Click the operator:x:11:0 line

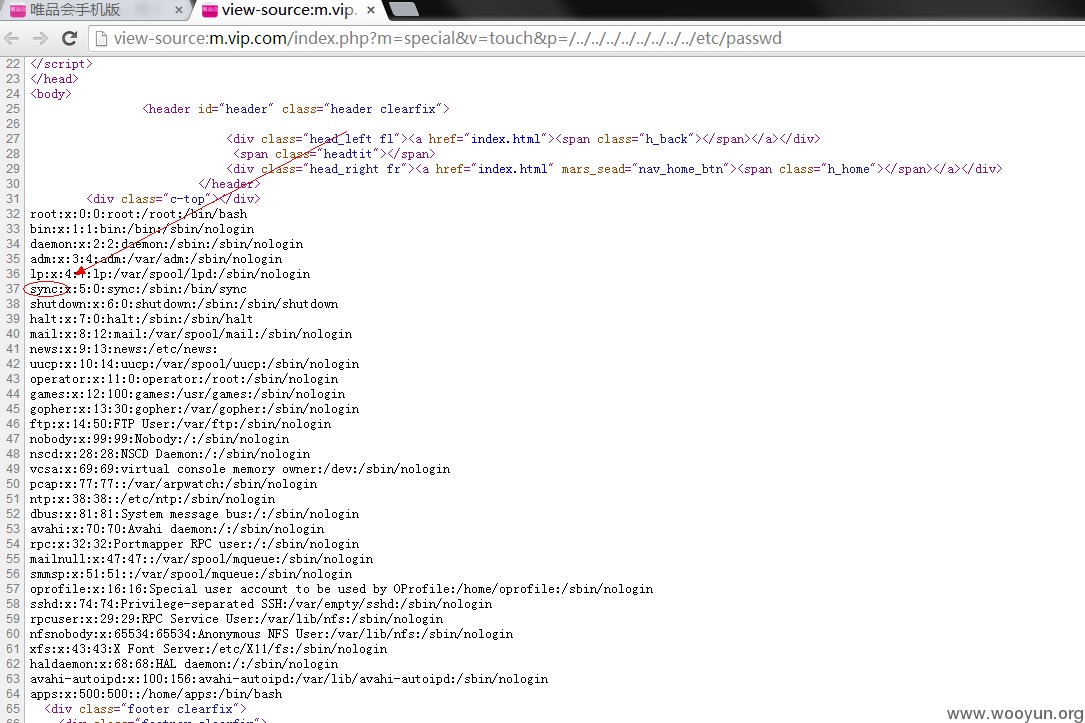coord(184,379)
